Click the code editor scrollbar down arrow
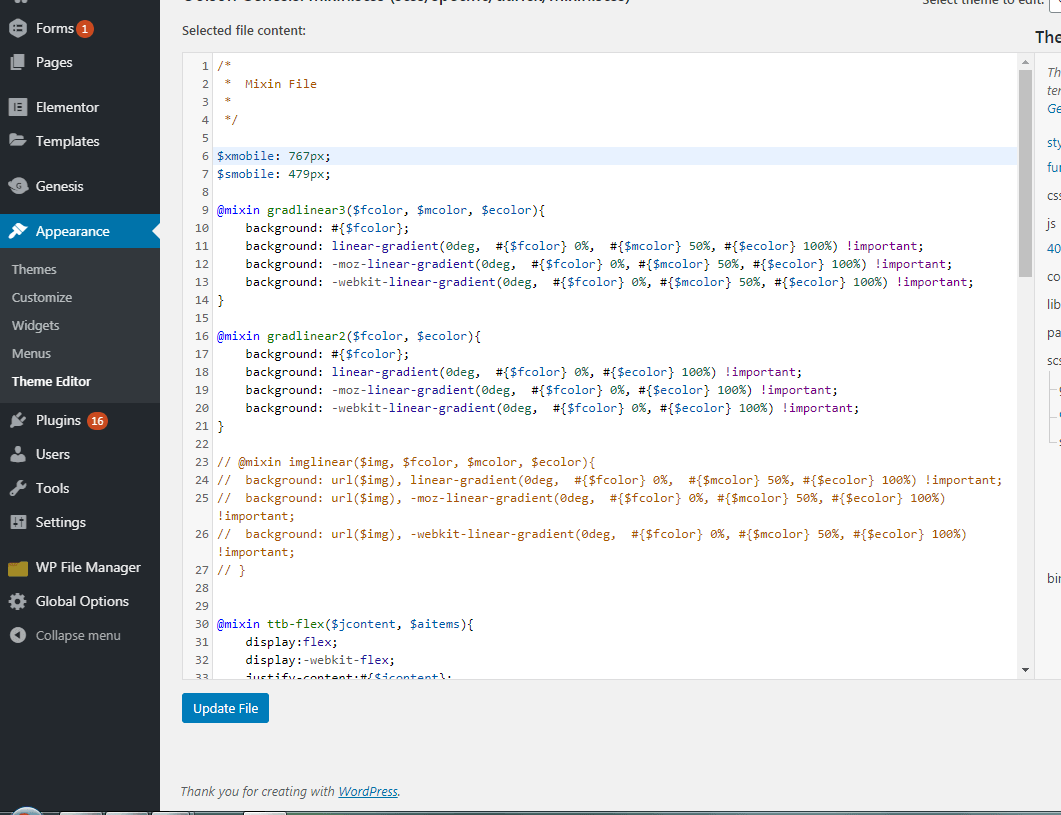 pos(1025,670)
